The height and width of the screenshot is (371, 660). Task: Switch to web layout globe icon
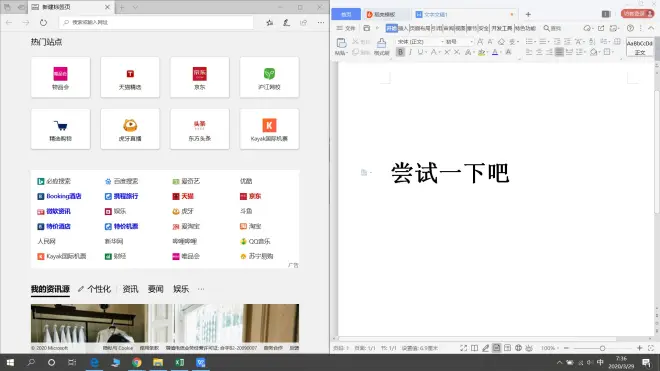(519, 348)
